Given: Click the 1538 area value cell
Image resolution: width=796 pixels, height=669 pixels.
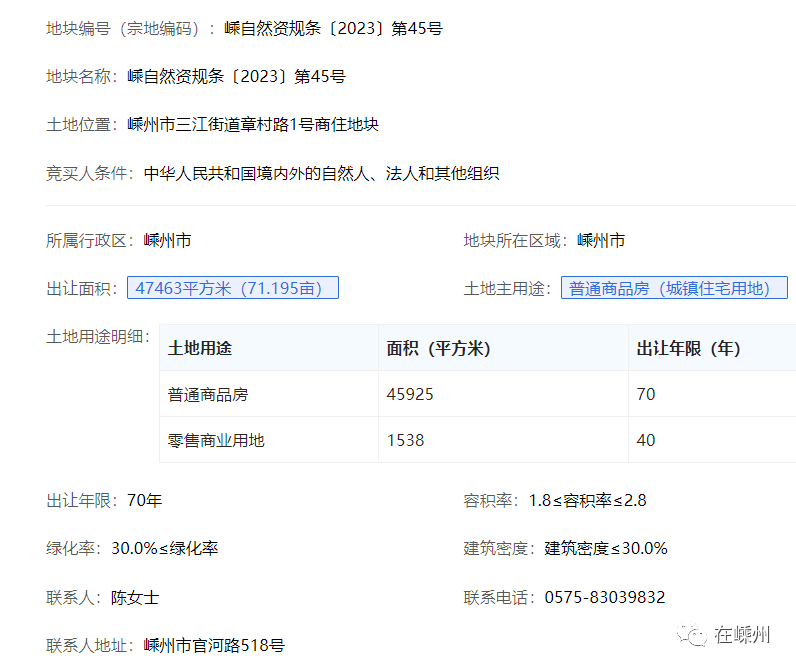Looking at the screenshot, I should pyautogui.click(x=405, y=440).
